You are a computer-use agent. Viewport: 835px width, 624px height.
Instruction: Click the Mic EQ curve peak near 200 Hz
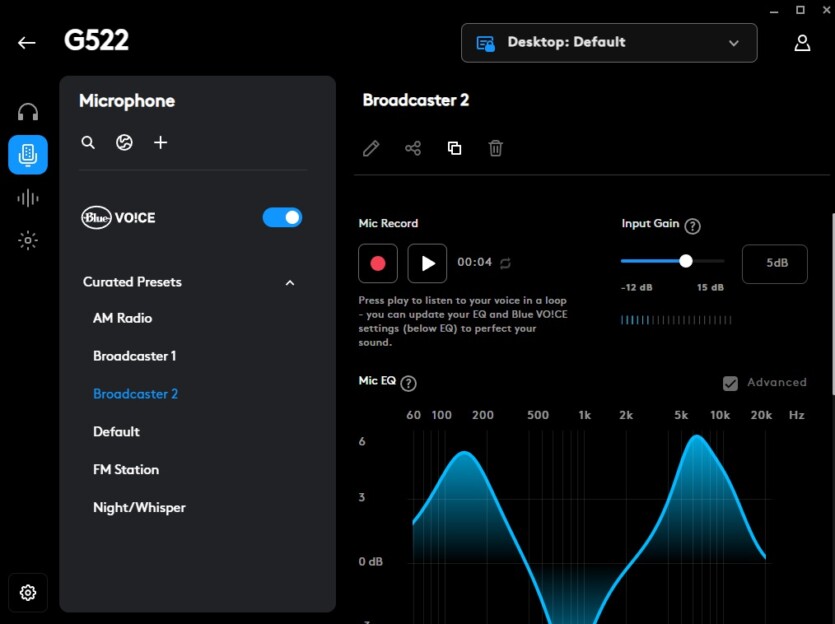(465, 453)
